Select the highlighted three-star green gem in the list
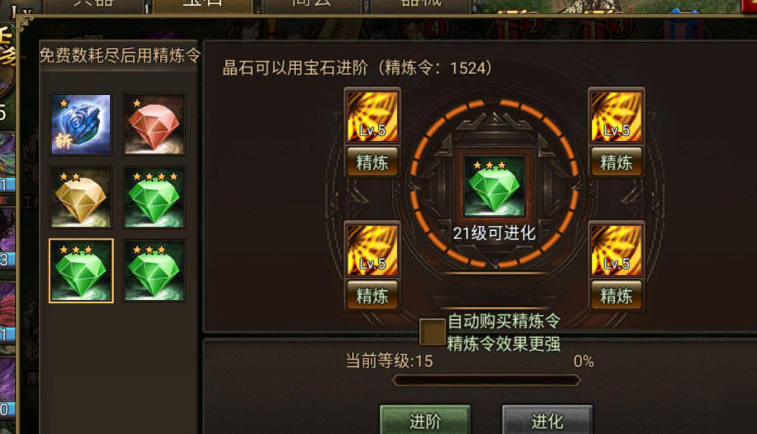 [81, 271]
